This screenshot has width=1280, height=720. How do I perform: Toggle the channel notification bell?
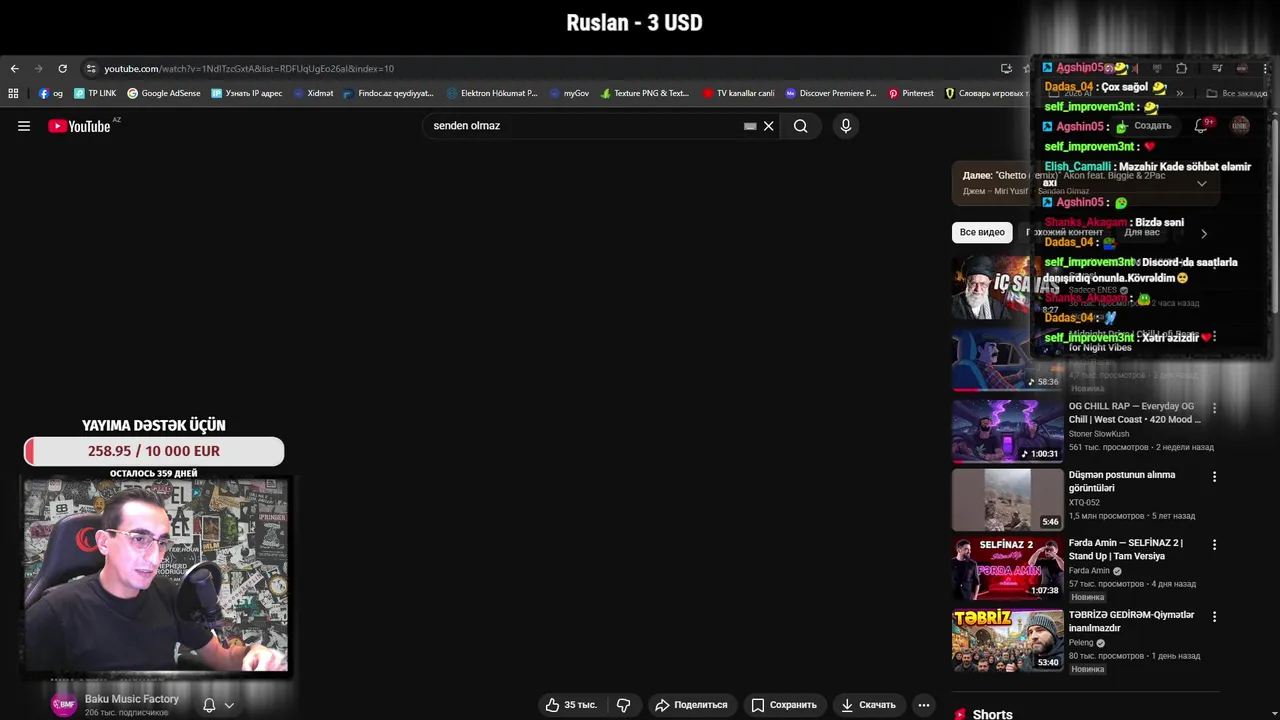(209, 705)
